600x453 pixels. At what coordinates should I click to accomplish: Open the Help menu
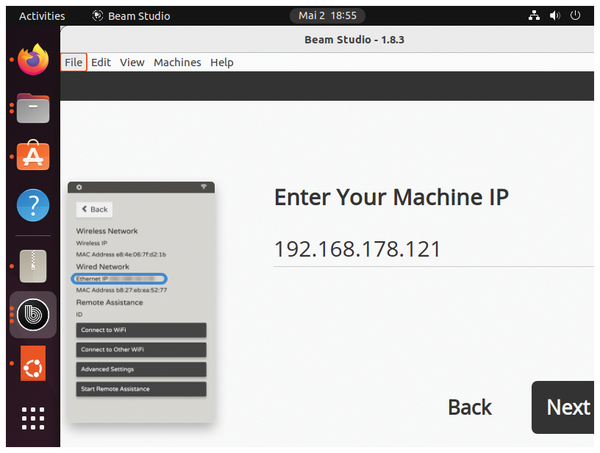point(222,62)
